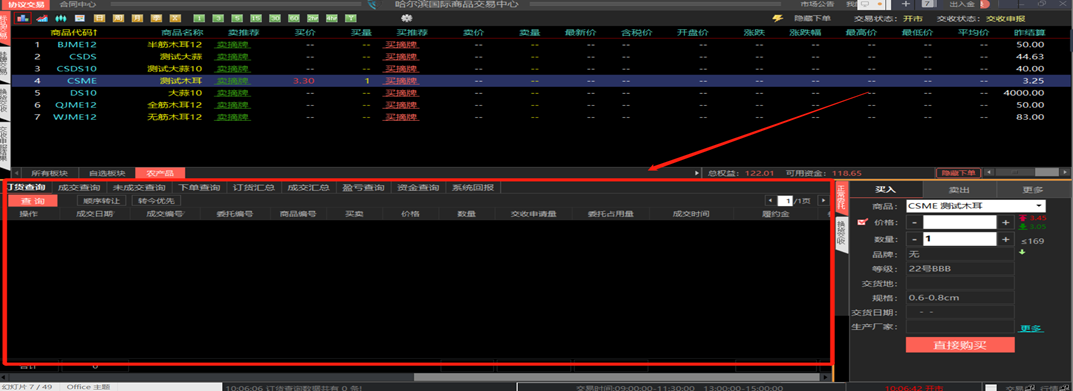Screen dimensions: 1073x391
Task: Open the trend line chart icon
Action: 42,18
